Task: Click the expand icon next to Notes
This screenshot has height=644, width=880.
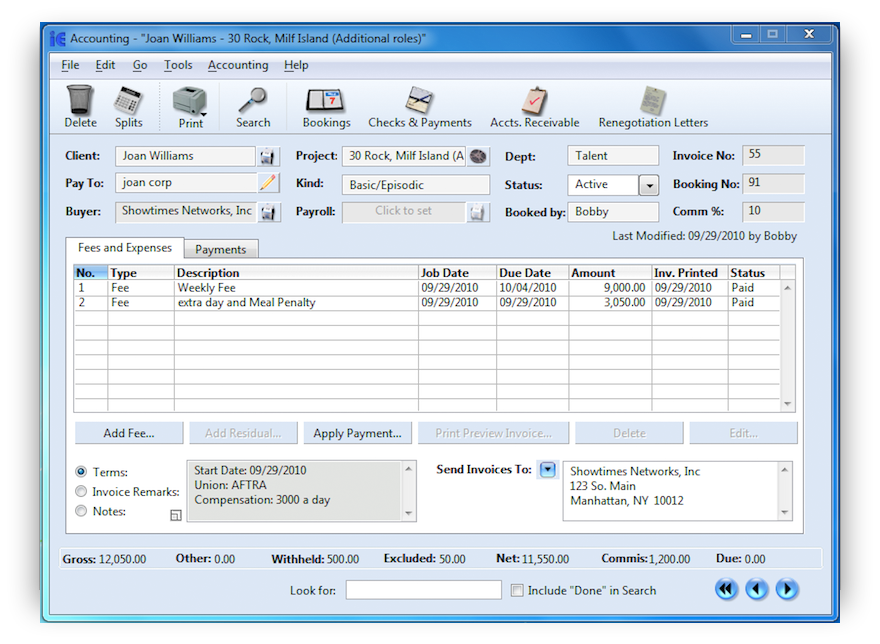Action: [x=176, y=515]
